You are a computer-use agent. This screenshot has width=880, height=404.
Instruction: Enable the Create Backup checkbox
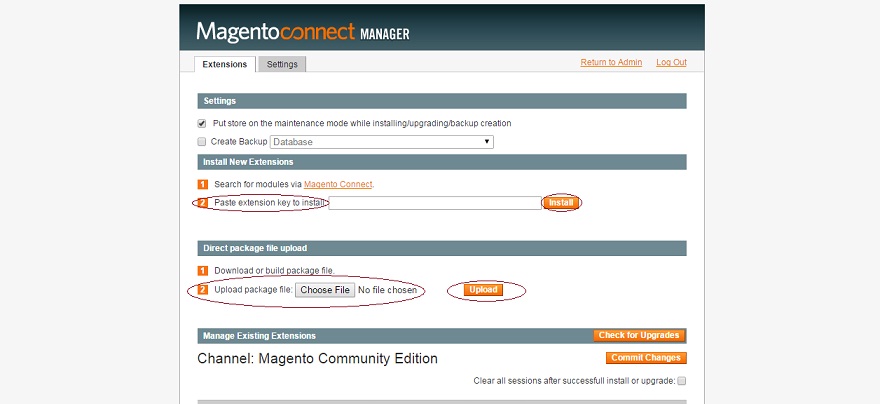pyautogui.click(x=202, y=142)
